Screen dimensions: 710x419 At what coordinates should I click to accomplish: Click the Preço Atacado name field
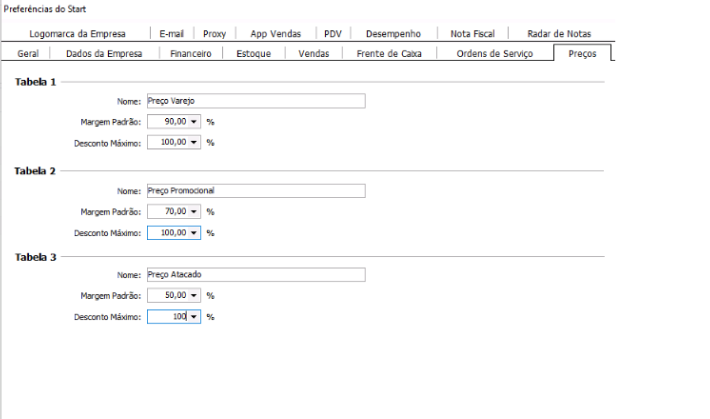[255, 275]
